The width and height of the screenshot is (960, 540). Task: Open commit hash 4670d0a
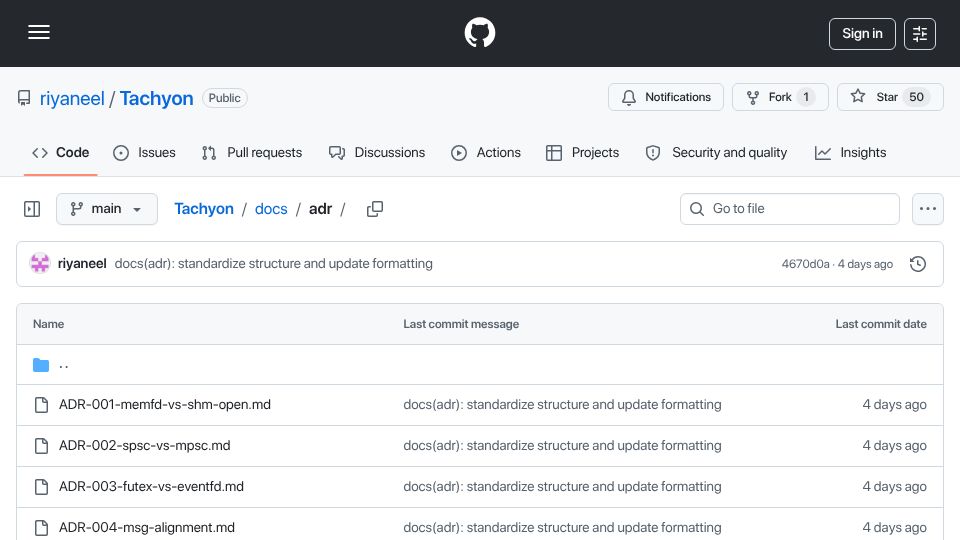[805, 264]
